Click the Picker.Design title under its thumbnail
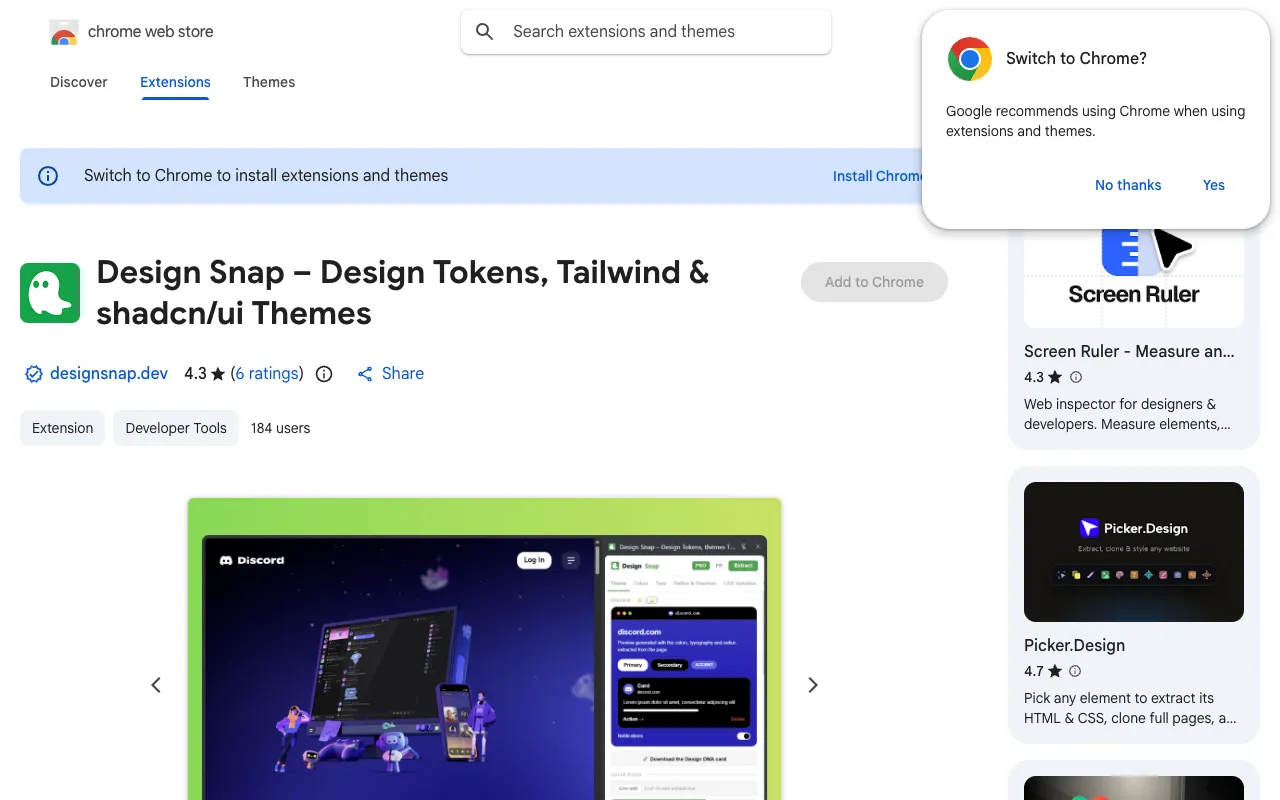This screenshot has width=1280, height=800. [x=1074, y=645]
